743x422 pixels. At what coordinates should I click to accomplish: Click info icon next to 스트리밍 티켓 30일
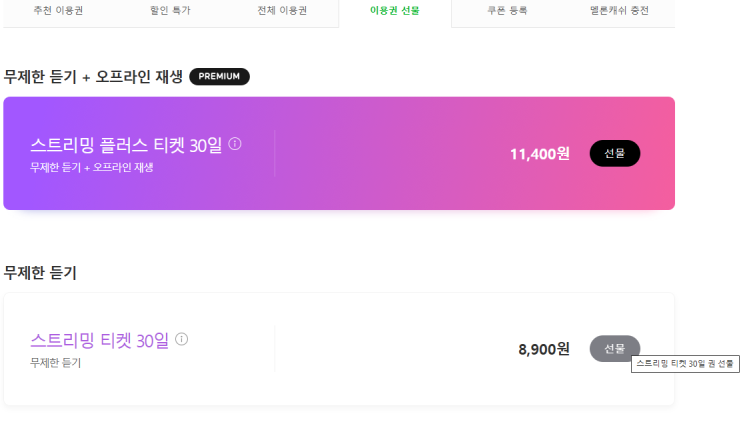(x=181, y=339)
